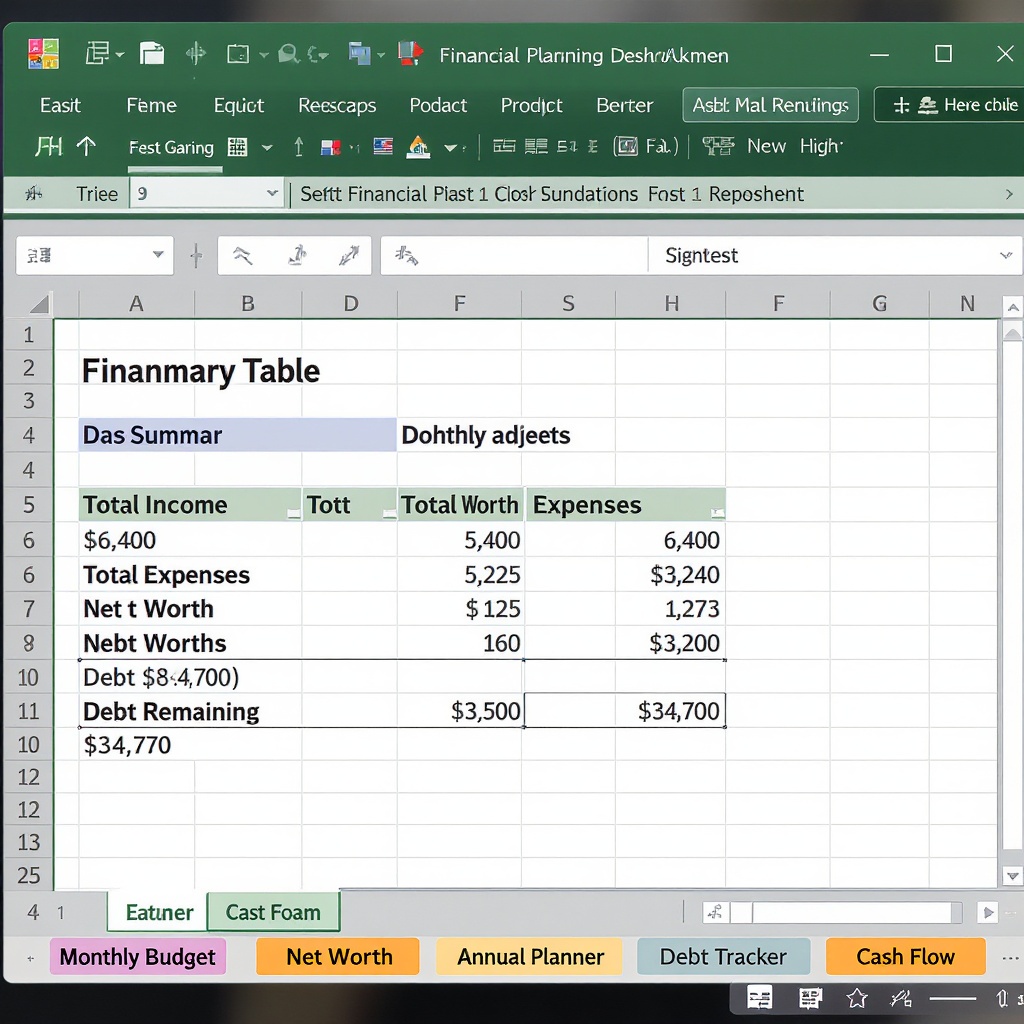1024x1024 pixels.
Task: Click the grid table icon after Fest Garing
Action: coord(237,147)
